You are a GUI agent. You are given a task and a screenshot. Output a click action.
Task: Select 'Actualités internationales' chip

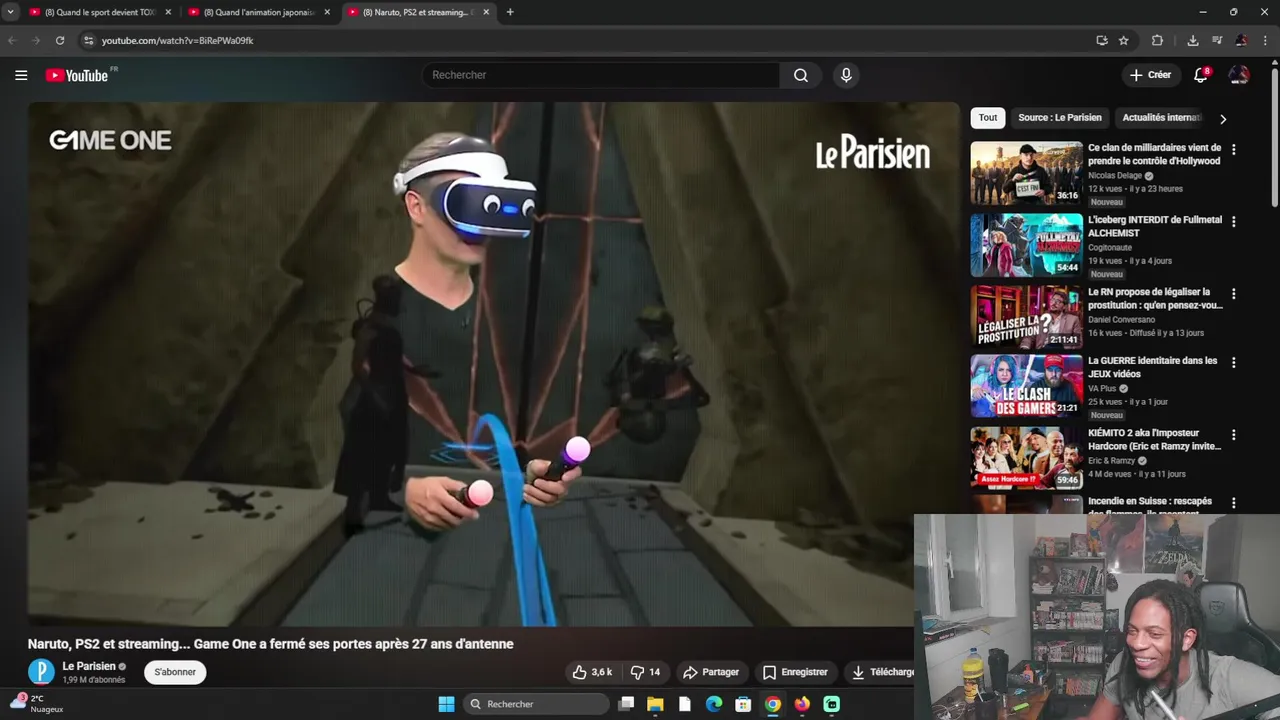pos(1160,118)
